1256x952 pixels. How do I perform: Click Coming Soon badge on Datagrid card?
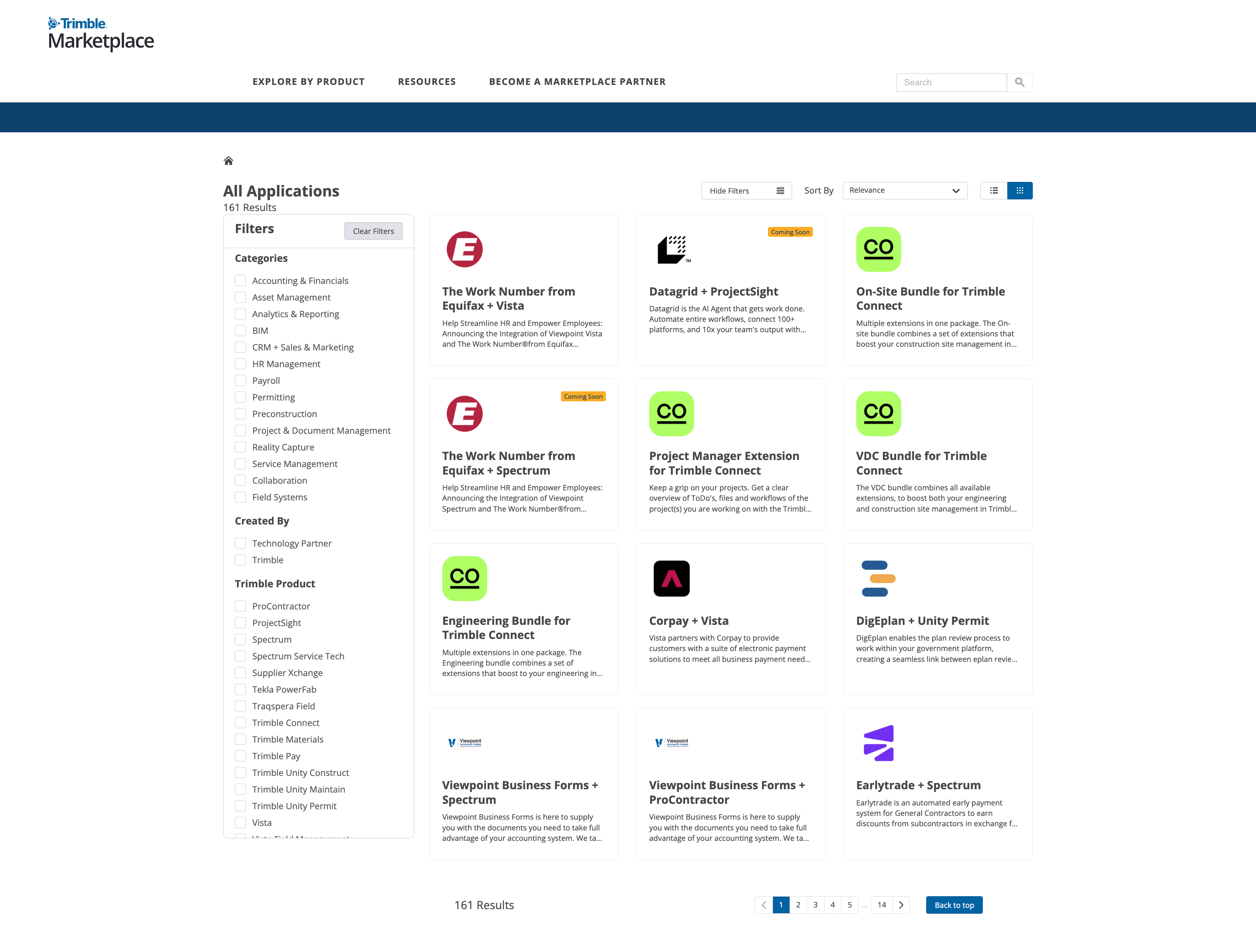(790, 232)
